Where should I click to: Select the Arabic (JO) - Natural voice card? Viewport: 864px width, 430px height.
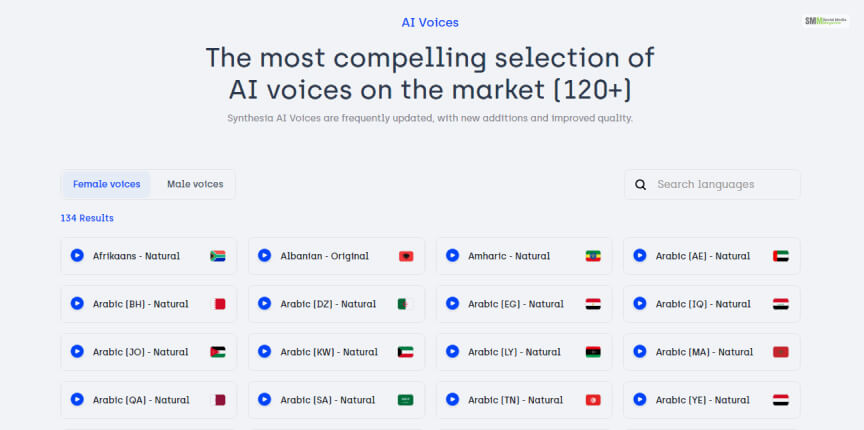click(x=148, y=352)
